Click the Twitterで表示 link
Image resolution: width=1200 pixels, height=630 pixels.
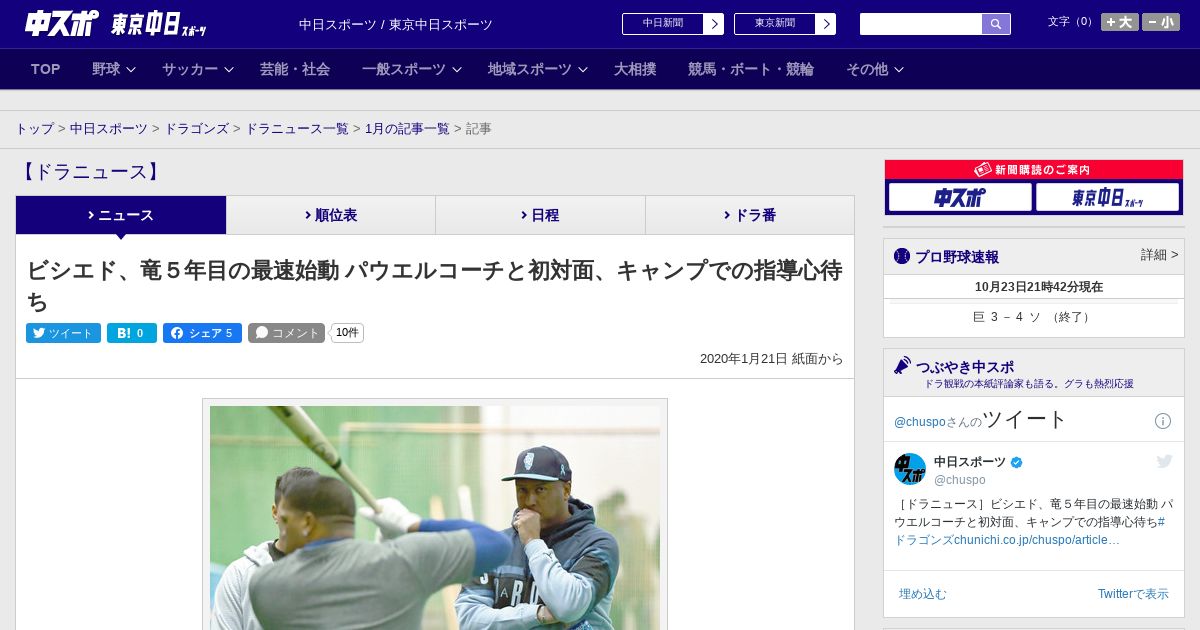click(1133, 594)
